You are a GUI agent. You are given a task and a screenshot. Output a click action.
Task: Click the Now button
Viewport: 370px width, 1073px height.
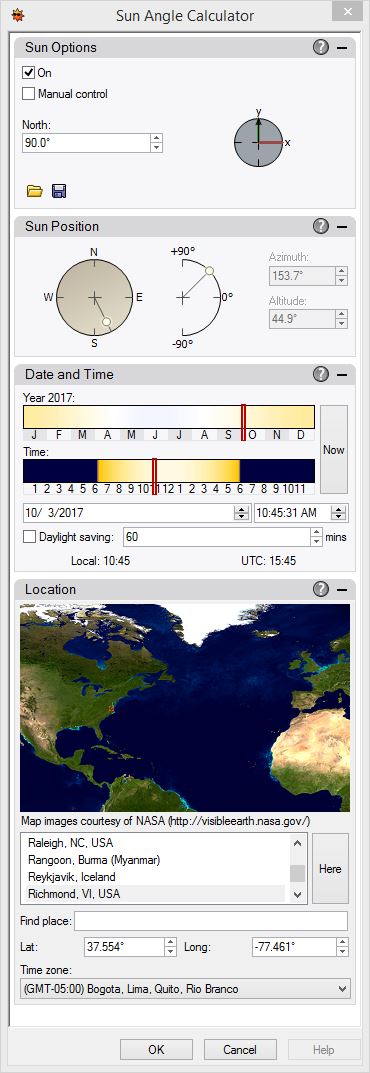coord(334,450)
